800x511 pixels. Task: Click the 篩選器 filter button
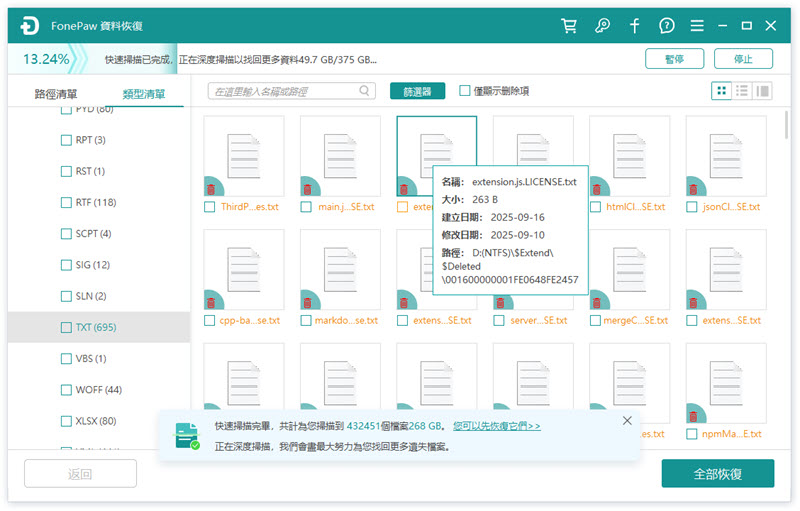tap(417, 91)
